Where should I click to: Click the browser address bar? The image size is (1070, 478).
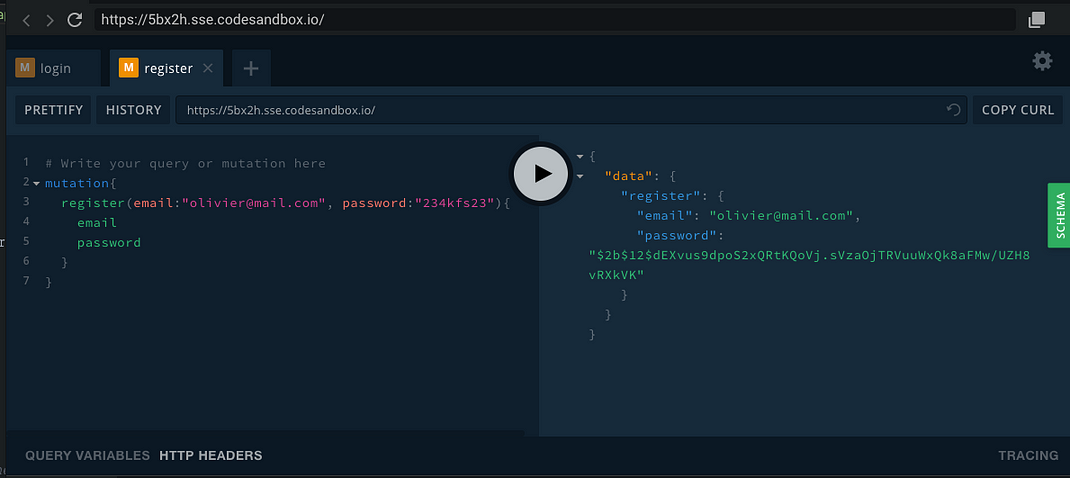click(x=555, y=20)
